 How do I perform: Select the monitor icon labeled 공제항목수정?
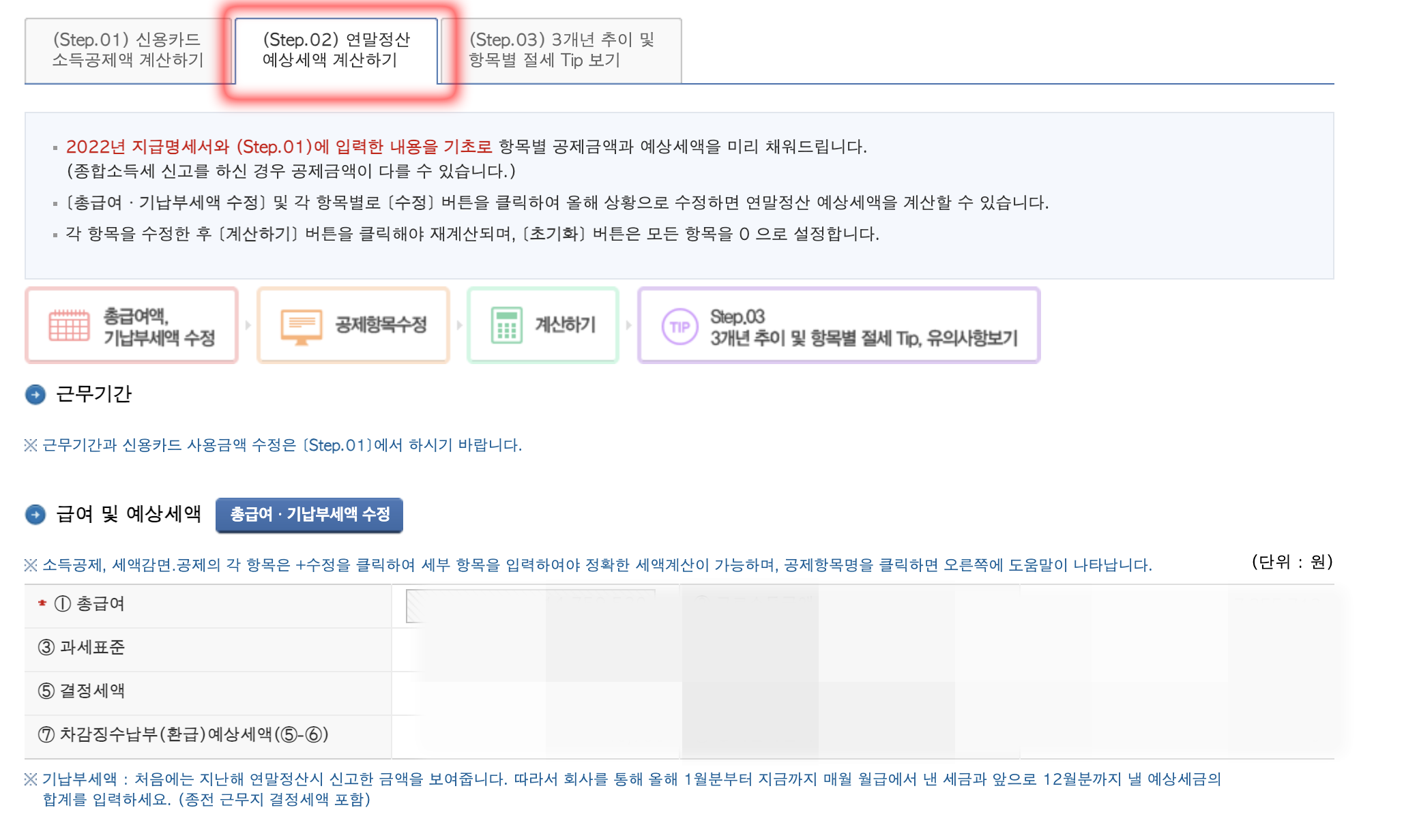point(300,326)
